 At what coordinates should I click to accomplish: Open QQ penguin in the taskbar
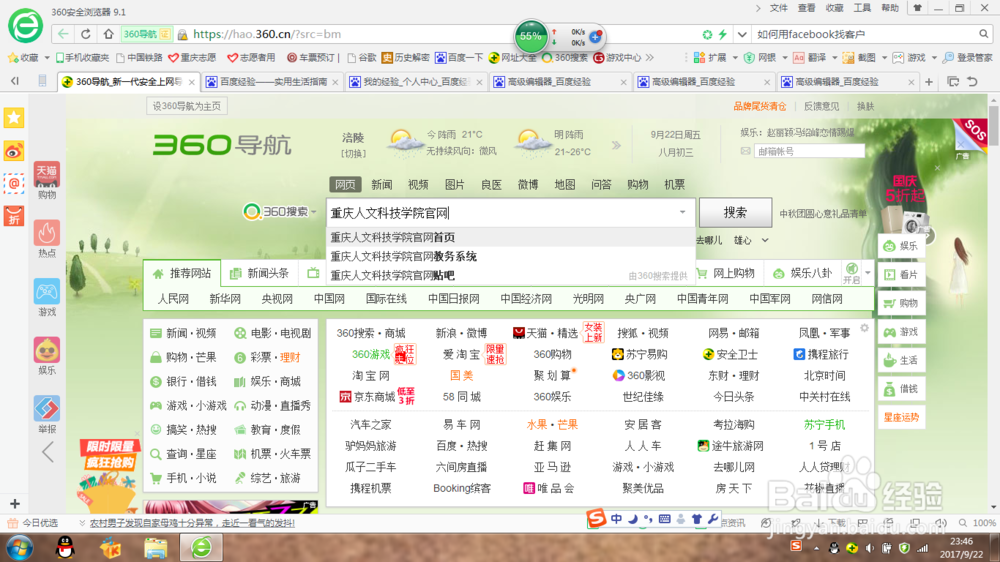(66, 547)
